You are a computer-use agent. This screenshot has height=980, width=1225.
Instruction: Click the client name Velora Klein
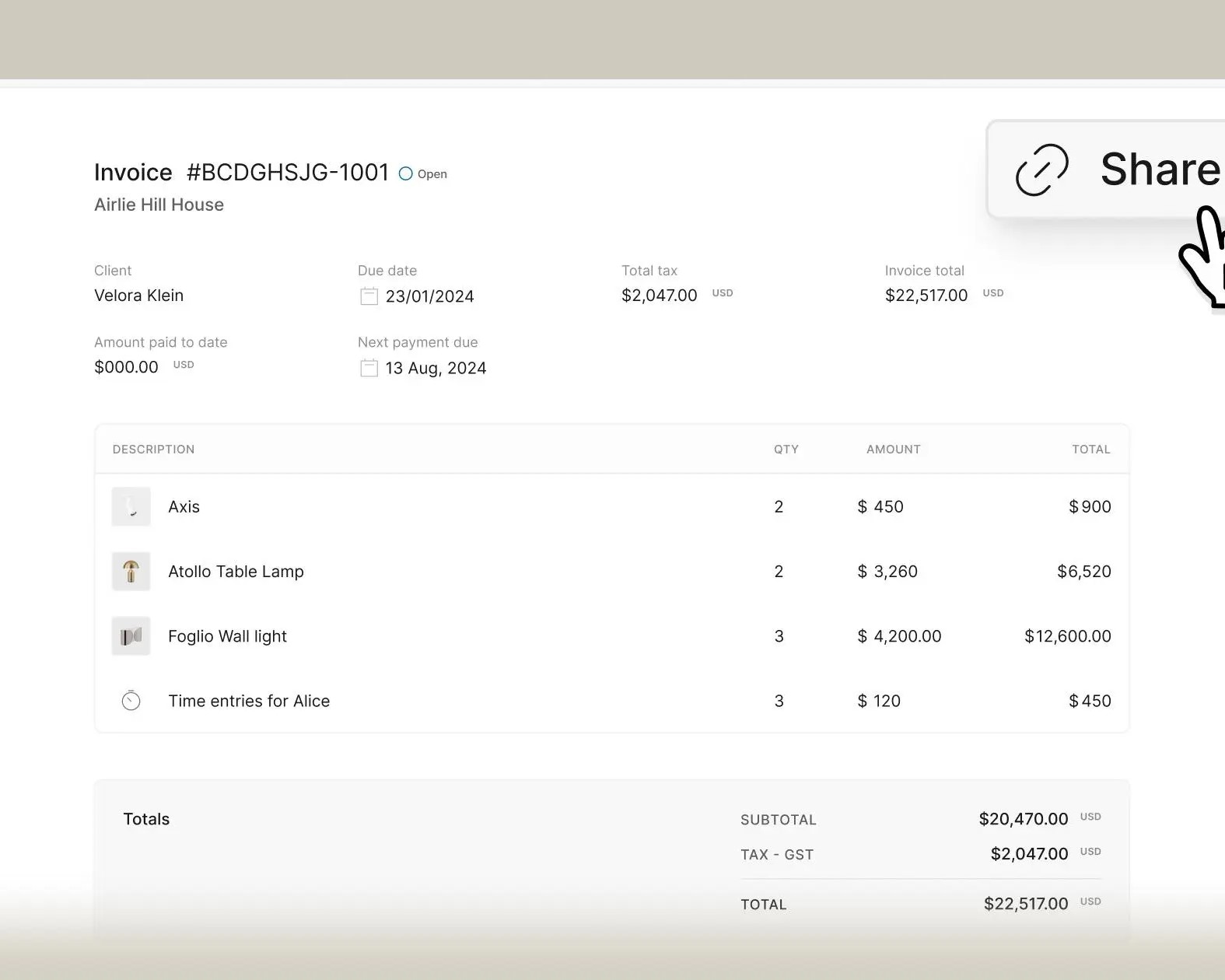click(x=138, y=296)
